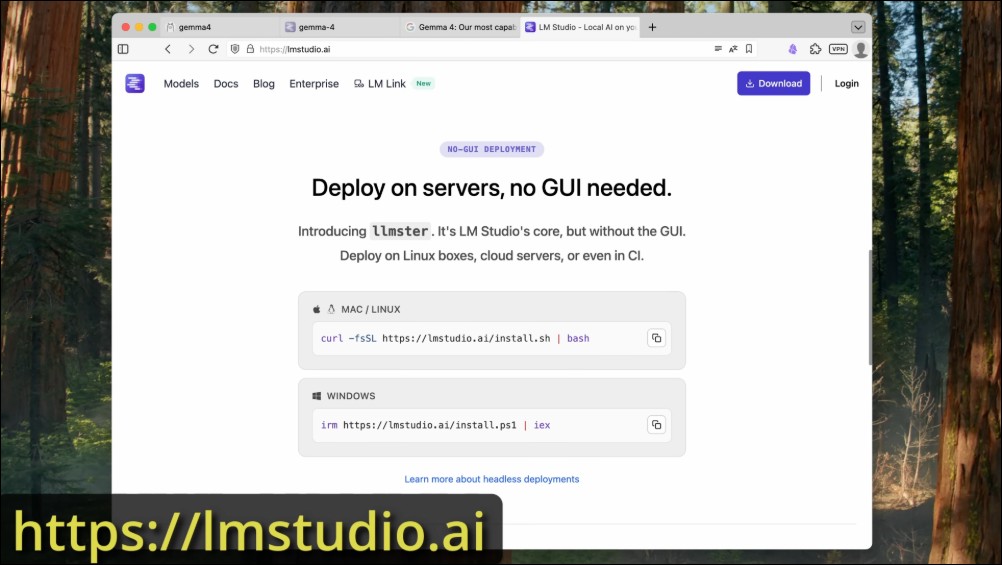Open reader view icon in address bar
This screenshot has height=565, width=1002.
(718, 49)
